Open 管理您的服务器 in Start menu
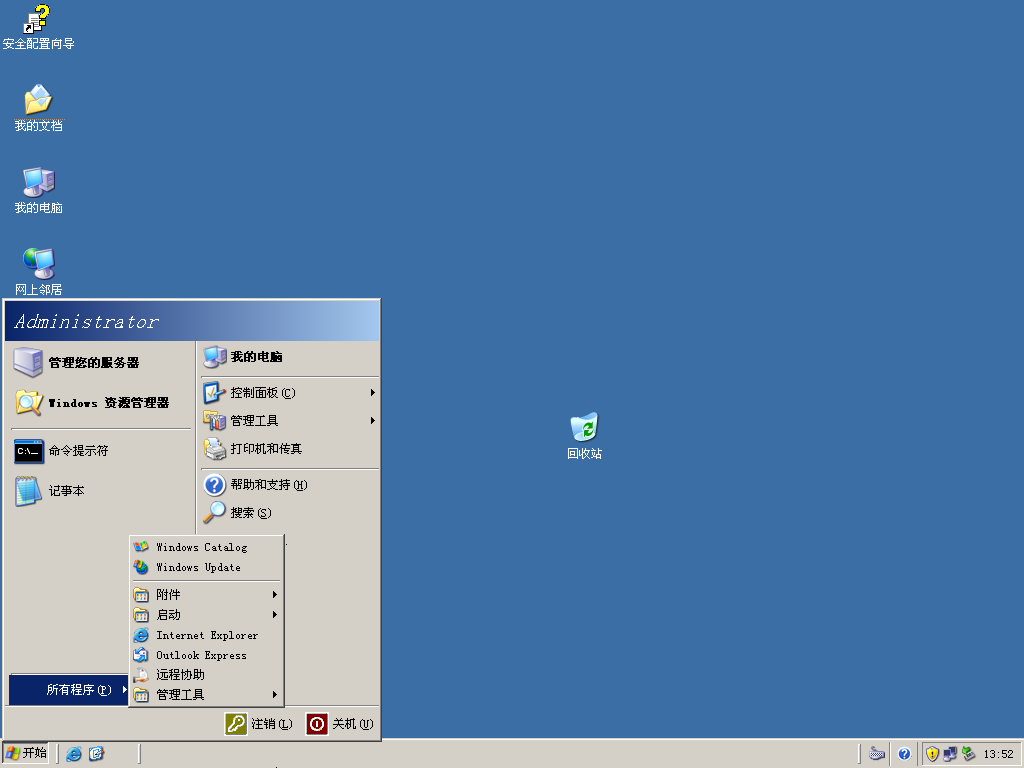Screen dimensions: 1024x768 point(101,362)
